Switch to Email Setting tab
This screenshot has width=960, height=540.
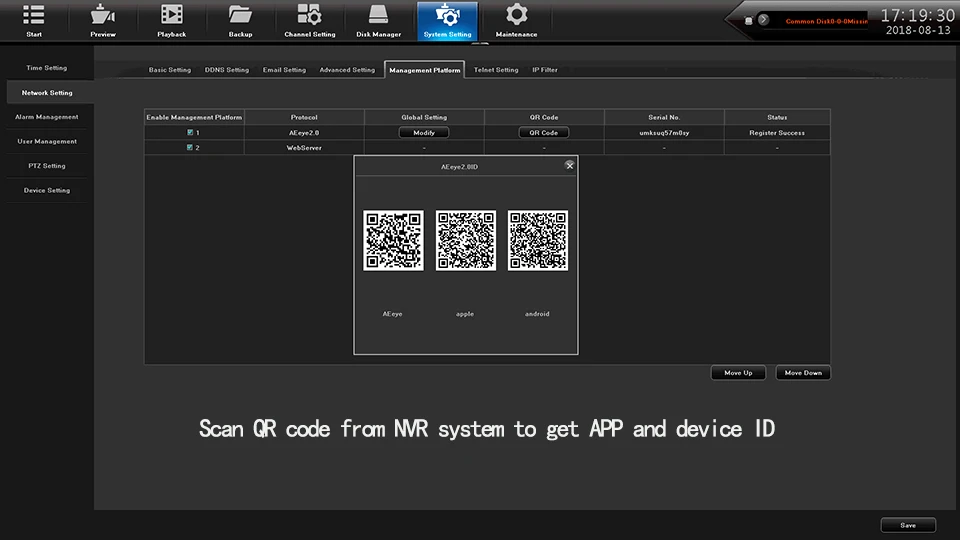coord(284,70)
